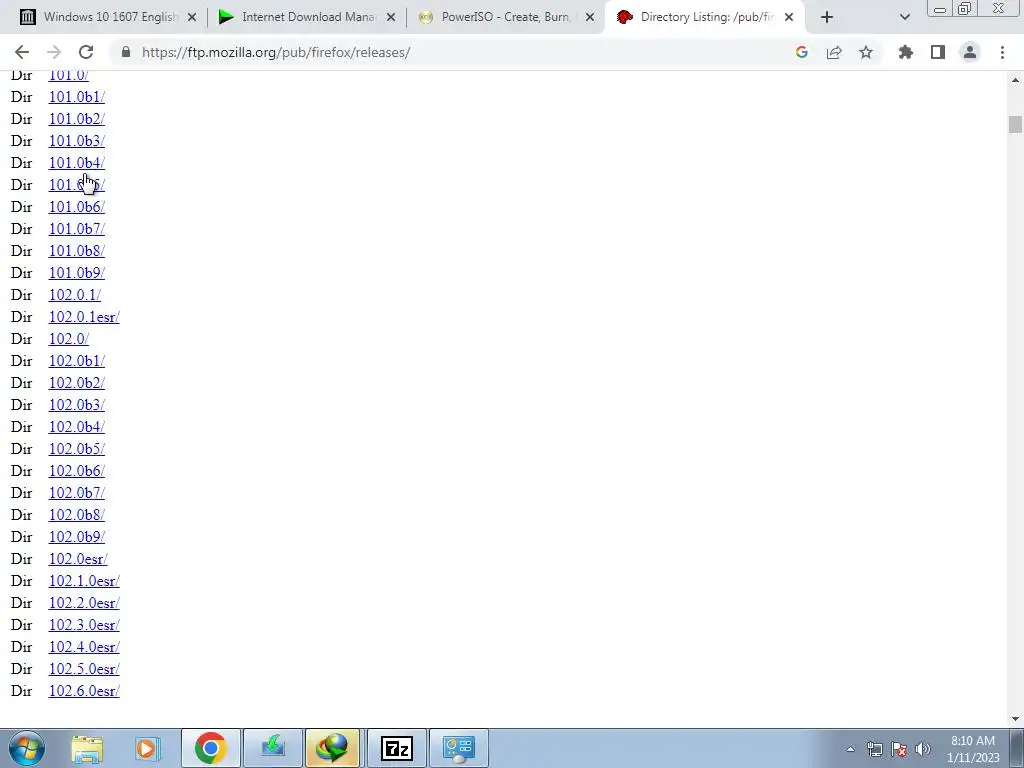Open the 102.0b5/ directory link
1024x768 pixels.
[x=76, y=449]
